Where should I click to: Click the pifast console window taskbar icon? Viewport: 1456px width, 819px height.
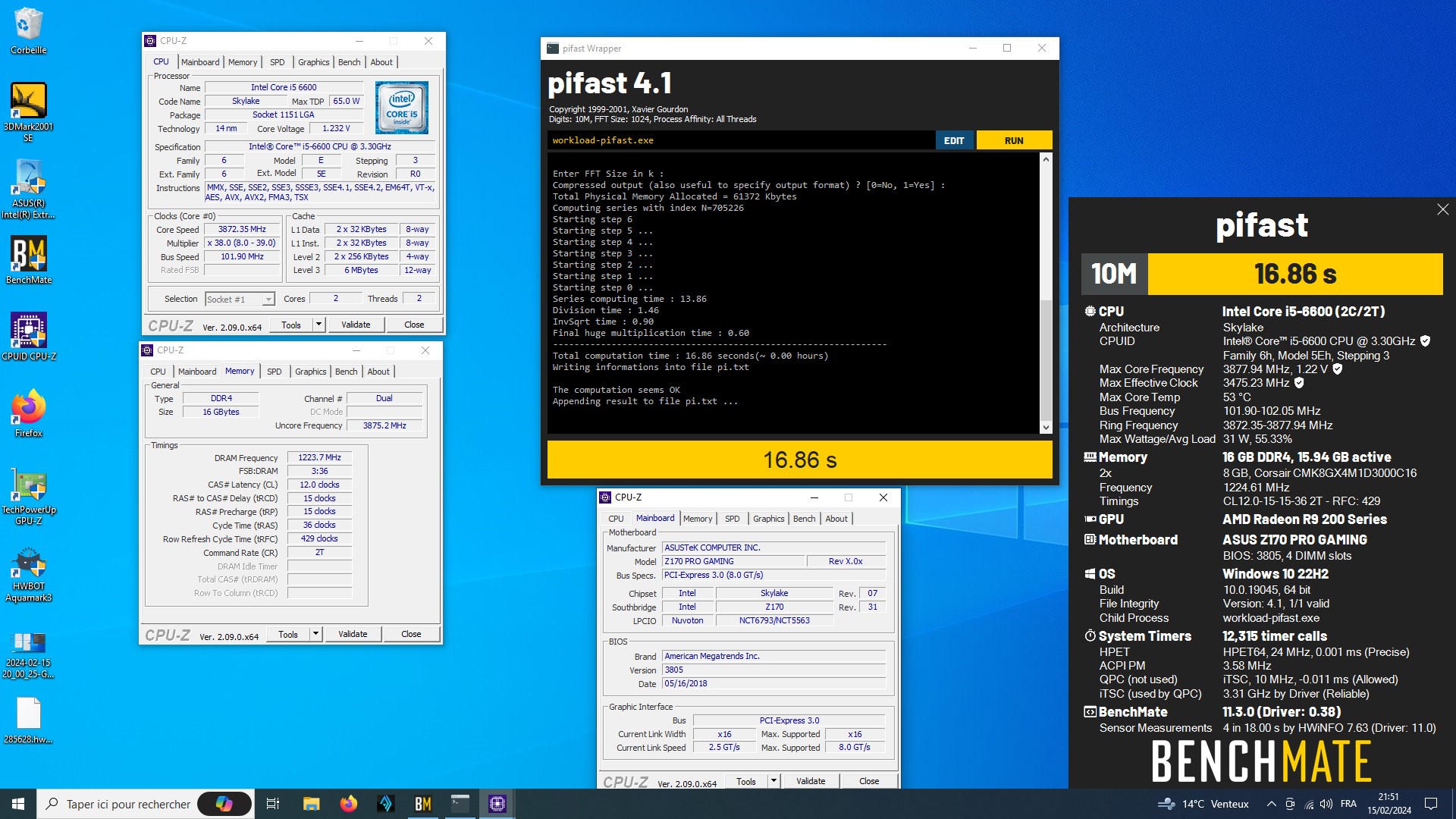(x=460, y=804)
